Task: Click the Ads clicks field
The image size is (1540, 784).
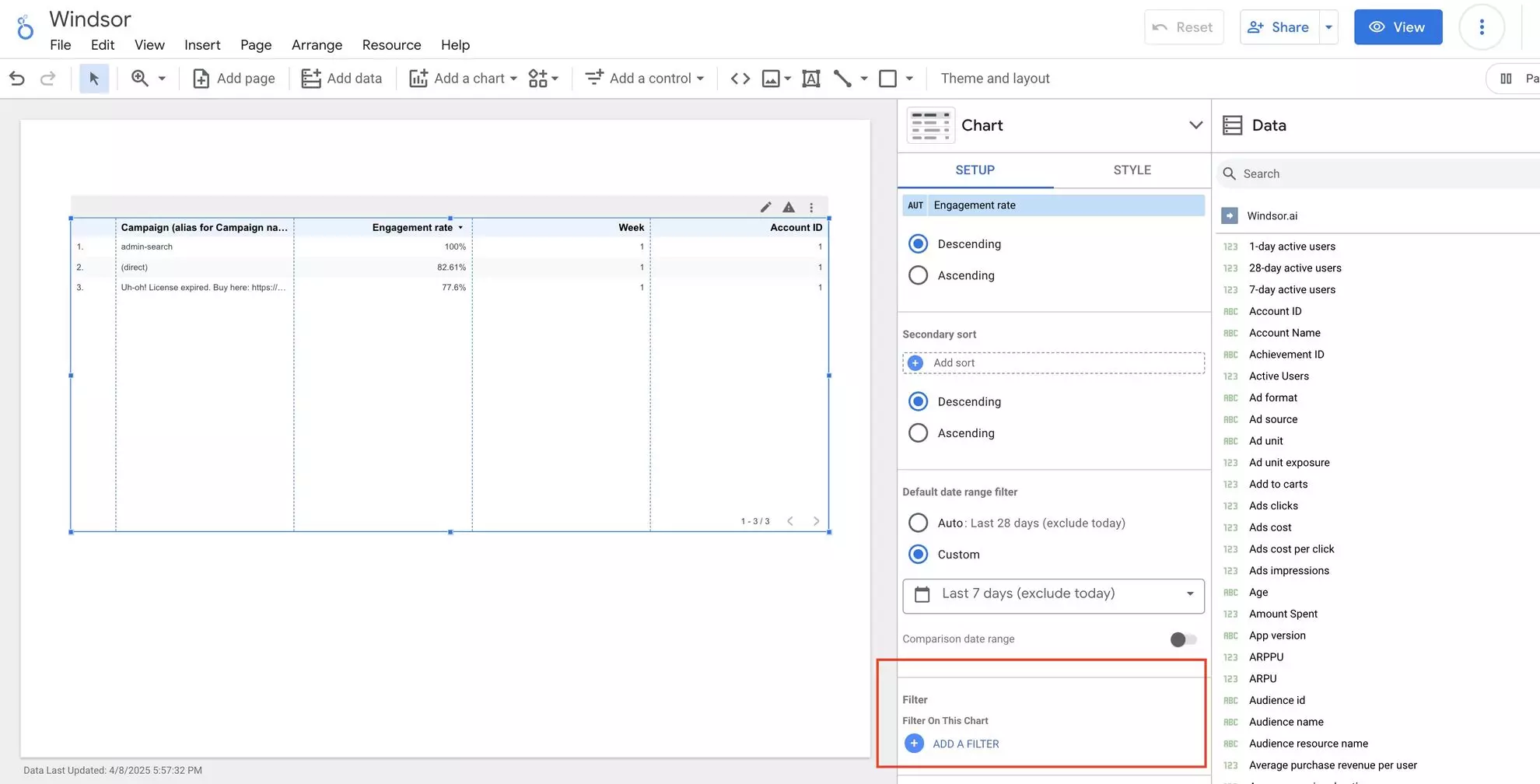Action: [1273, 506]
